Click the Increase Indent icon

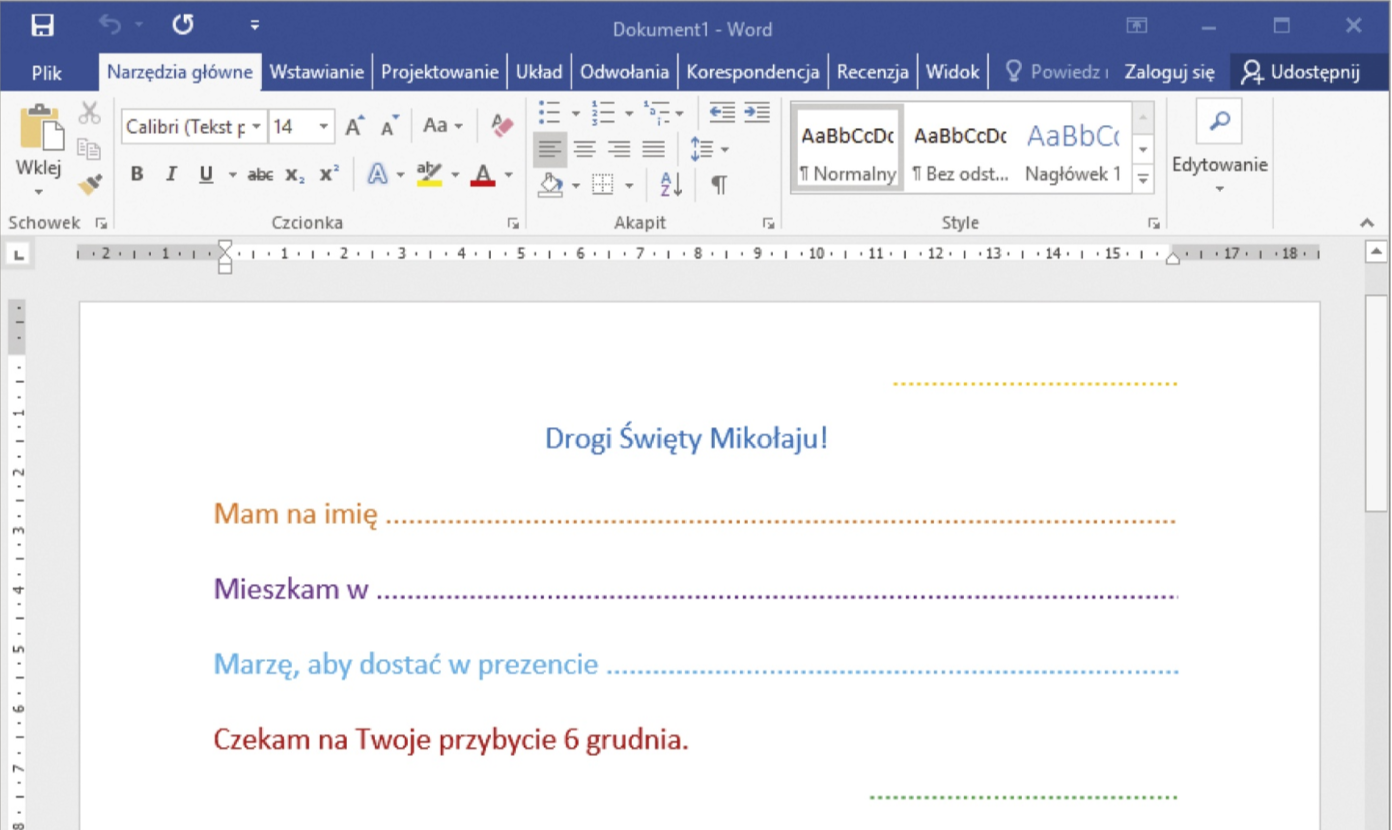click(x=757, y=111)
